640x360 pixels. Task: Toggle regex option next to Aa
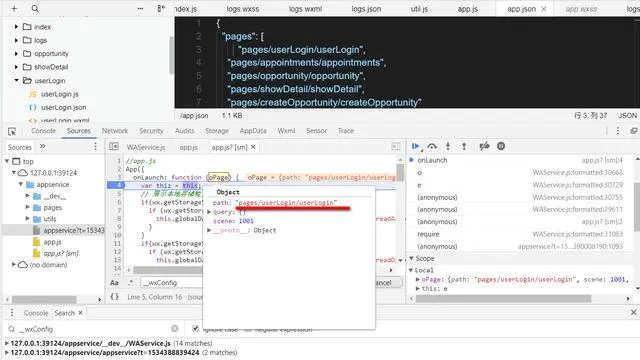[x=131, y=282]
